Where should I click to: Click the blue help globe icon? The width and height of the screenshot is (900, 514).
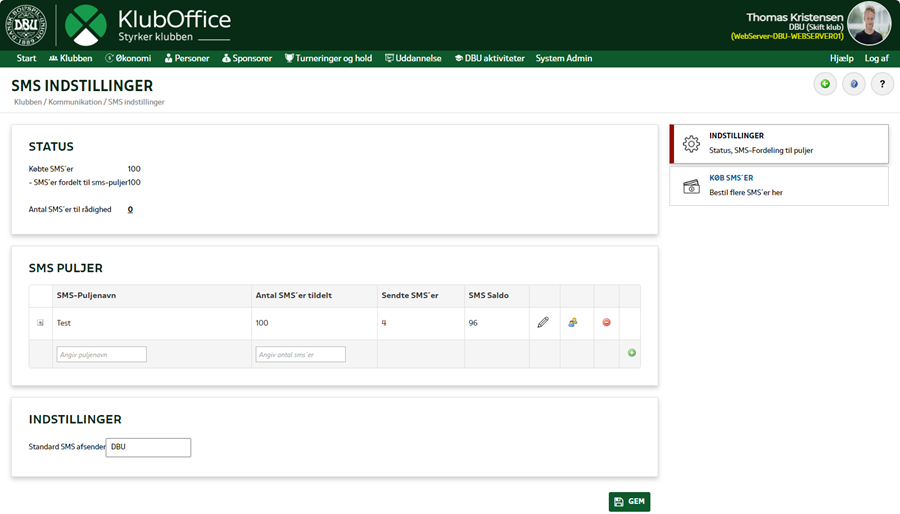854,84
